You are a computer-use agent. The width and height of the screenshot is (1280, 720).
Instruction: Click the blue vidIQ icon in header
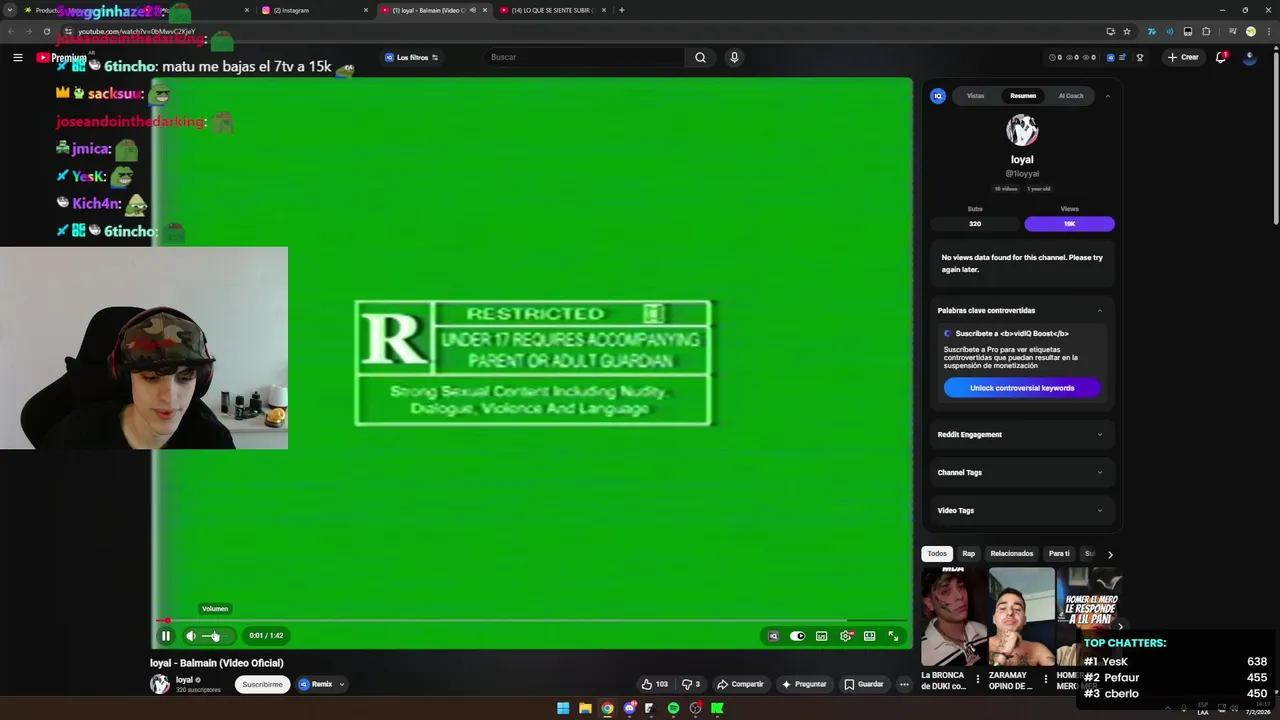1110,57
